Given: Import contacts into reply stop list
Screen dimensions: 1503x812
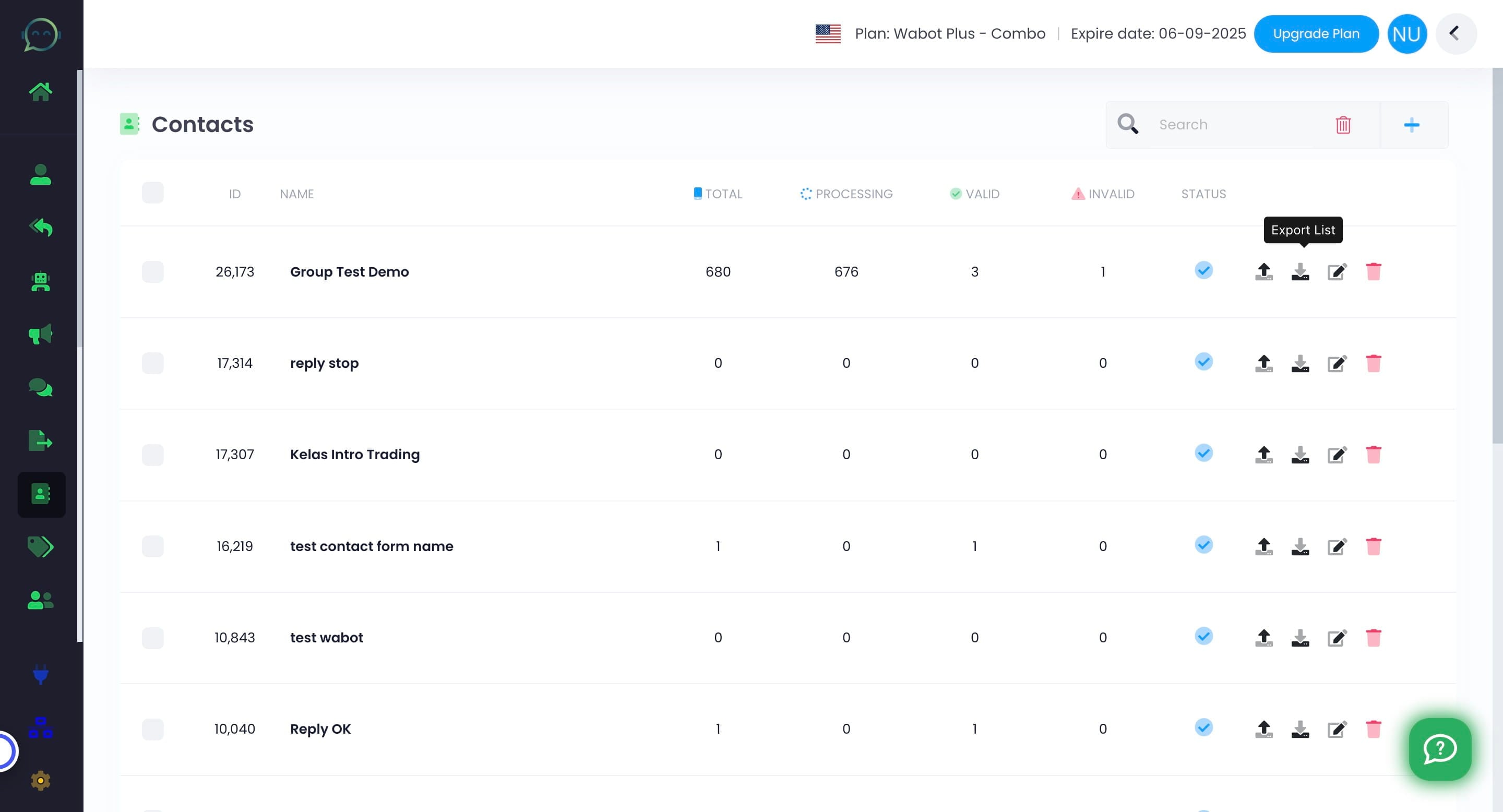Looking at the screenshot, I should tap(1264, 363).
